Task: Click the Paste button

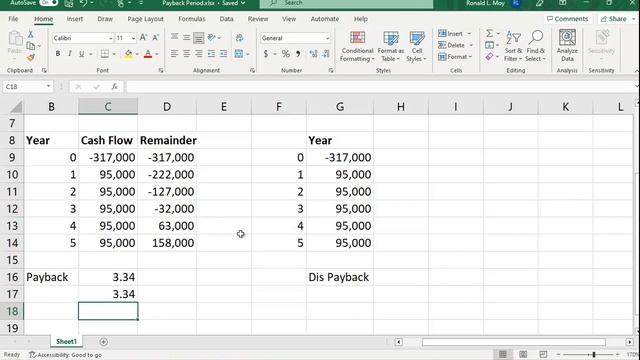Action: tap(15, 42)
